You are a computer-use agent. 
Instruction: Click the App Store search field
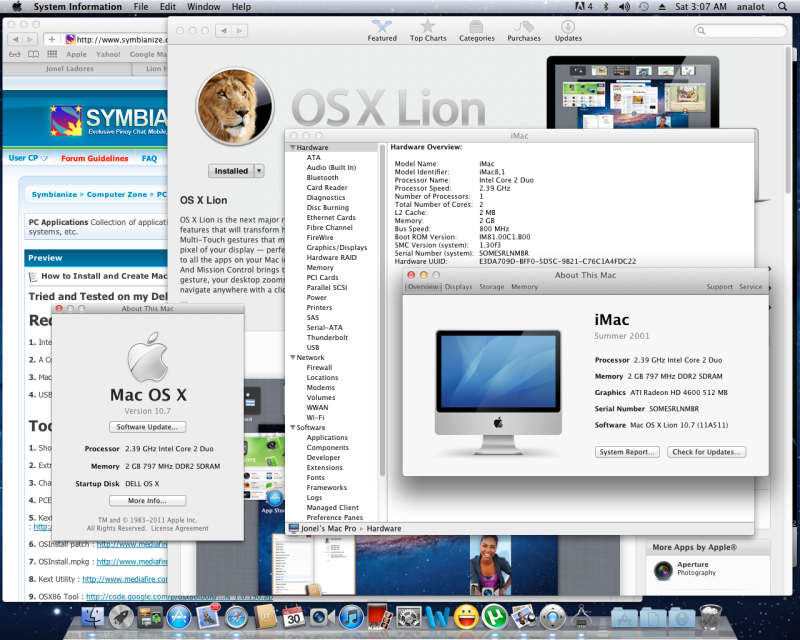(x=740, y=31)
